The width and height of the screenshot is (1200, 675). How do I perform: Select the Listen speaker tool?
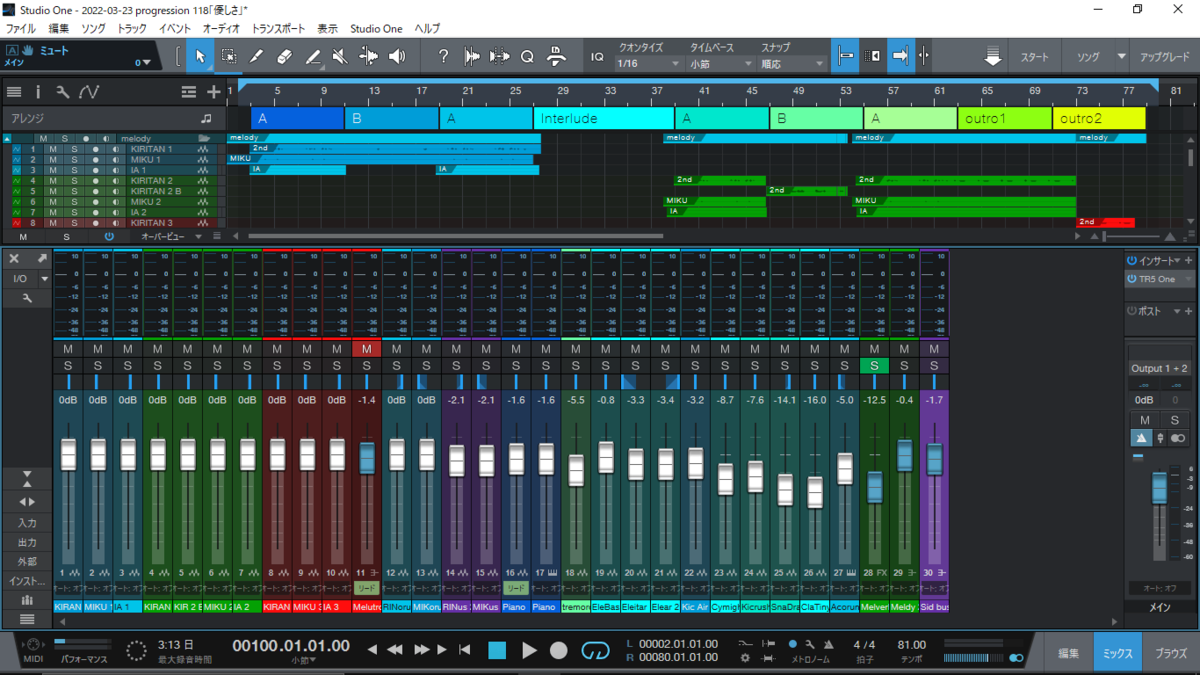tap(397, 56)
